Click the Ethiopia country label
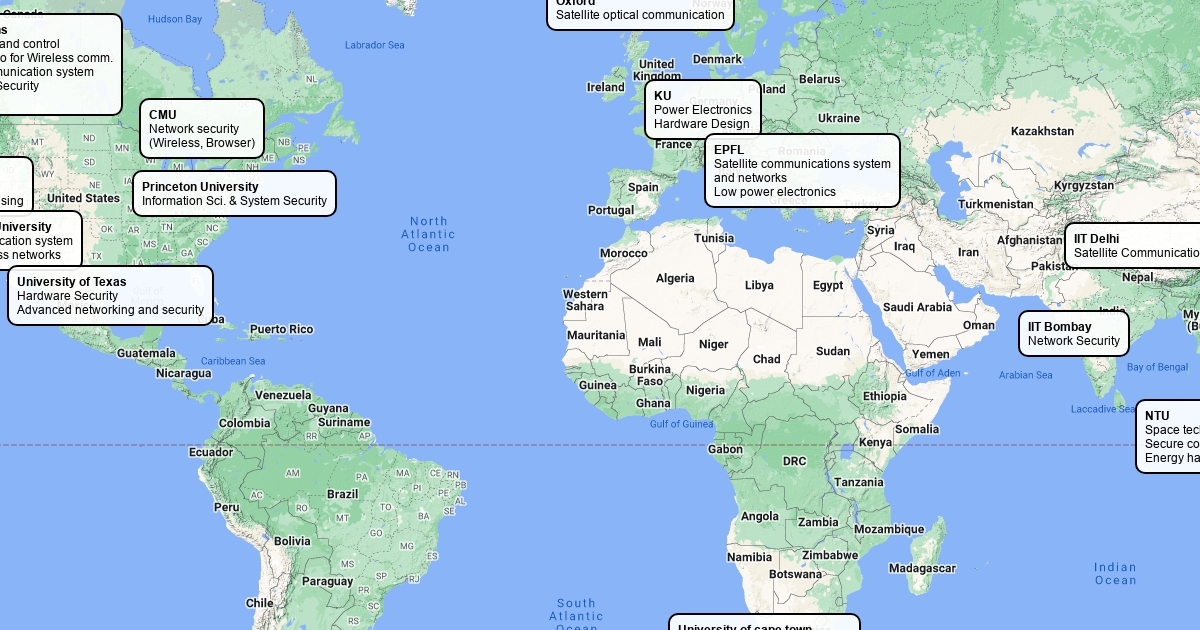Image resolution: width=1200 pixels, height=630 pixels. coord(885,396)
